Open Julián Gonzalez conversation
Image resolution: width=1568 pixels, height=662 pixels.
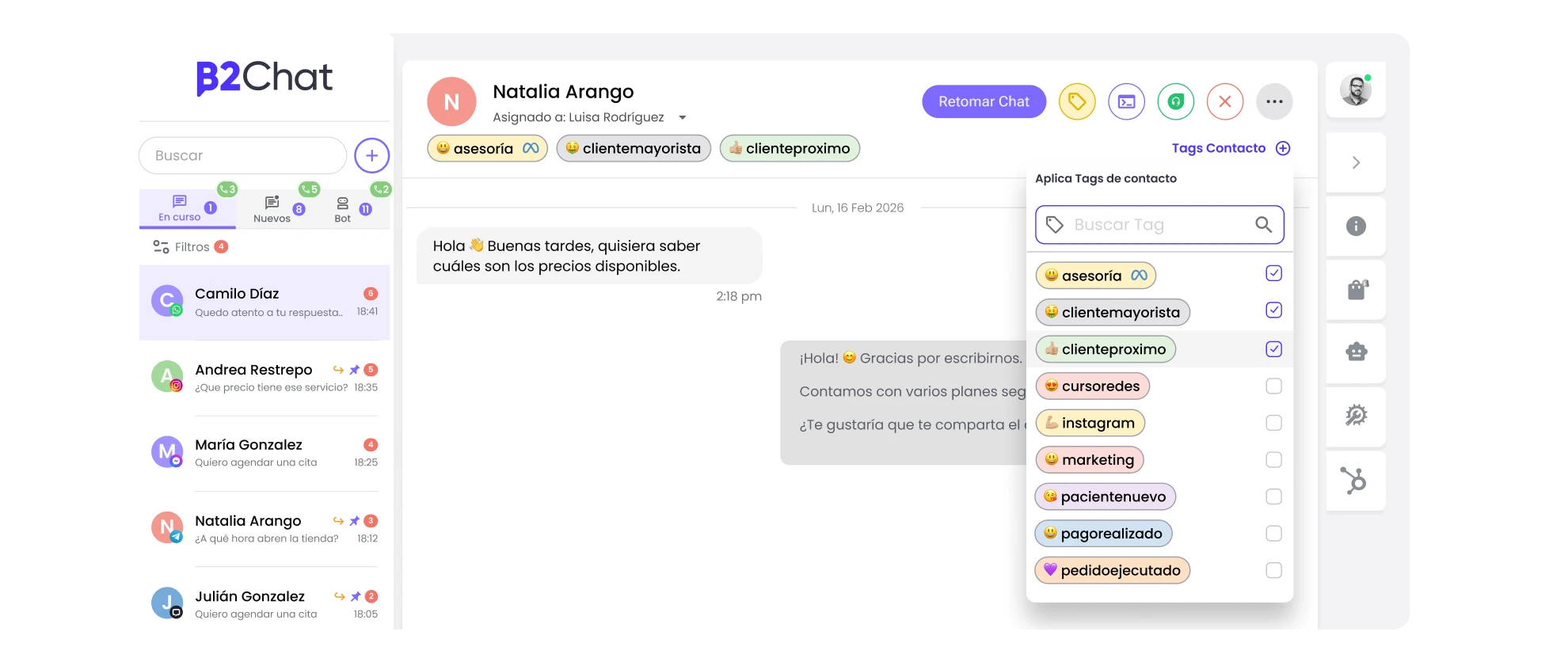(x=265, y=604)
